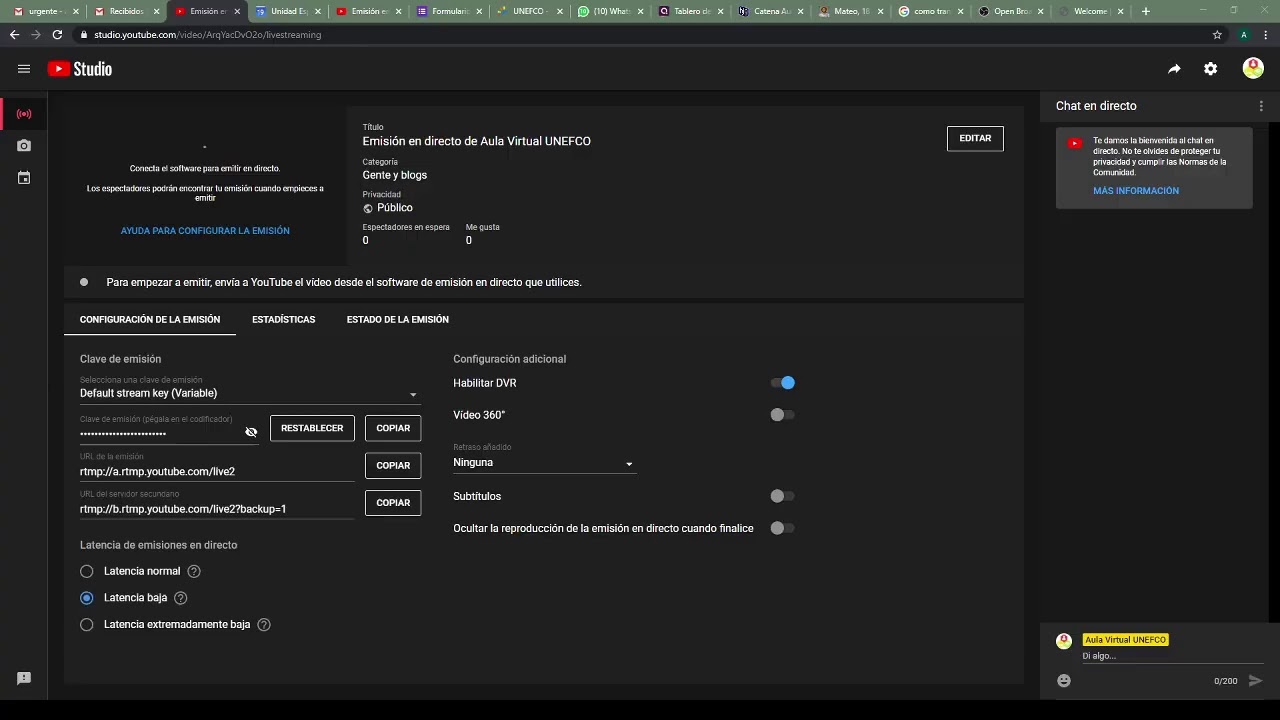
Task: Select the live stream icon in sidebar
Action: (24, 114)
